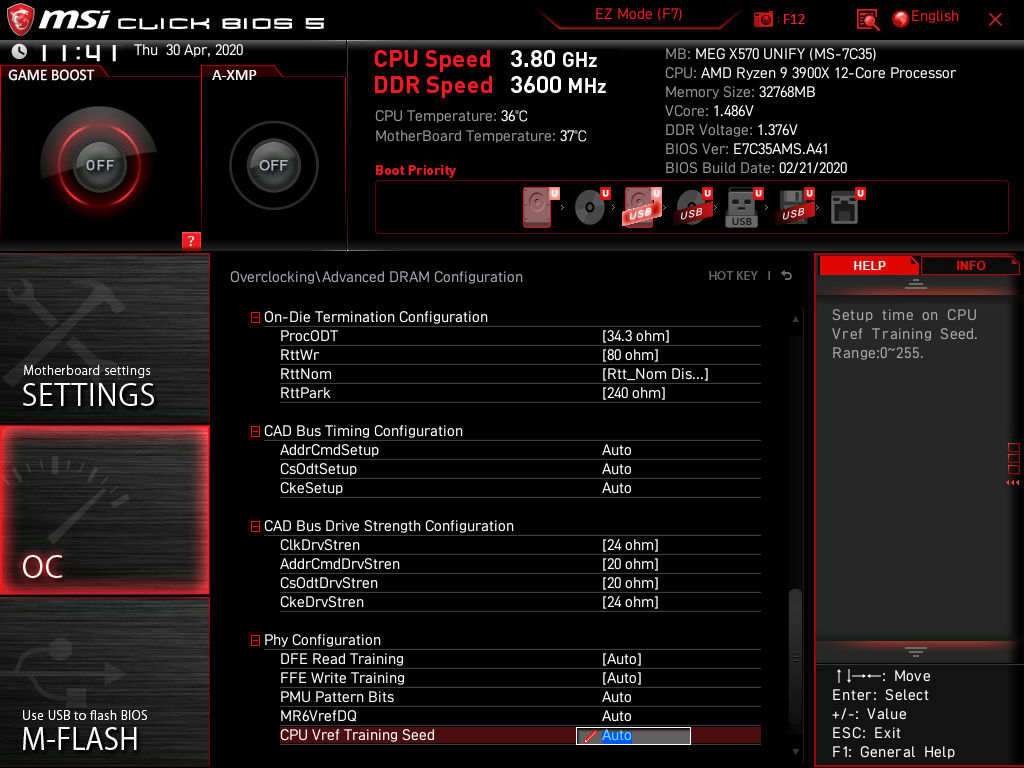Take a screenshot with the F12 camera icon

(763, 20)
